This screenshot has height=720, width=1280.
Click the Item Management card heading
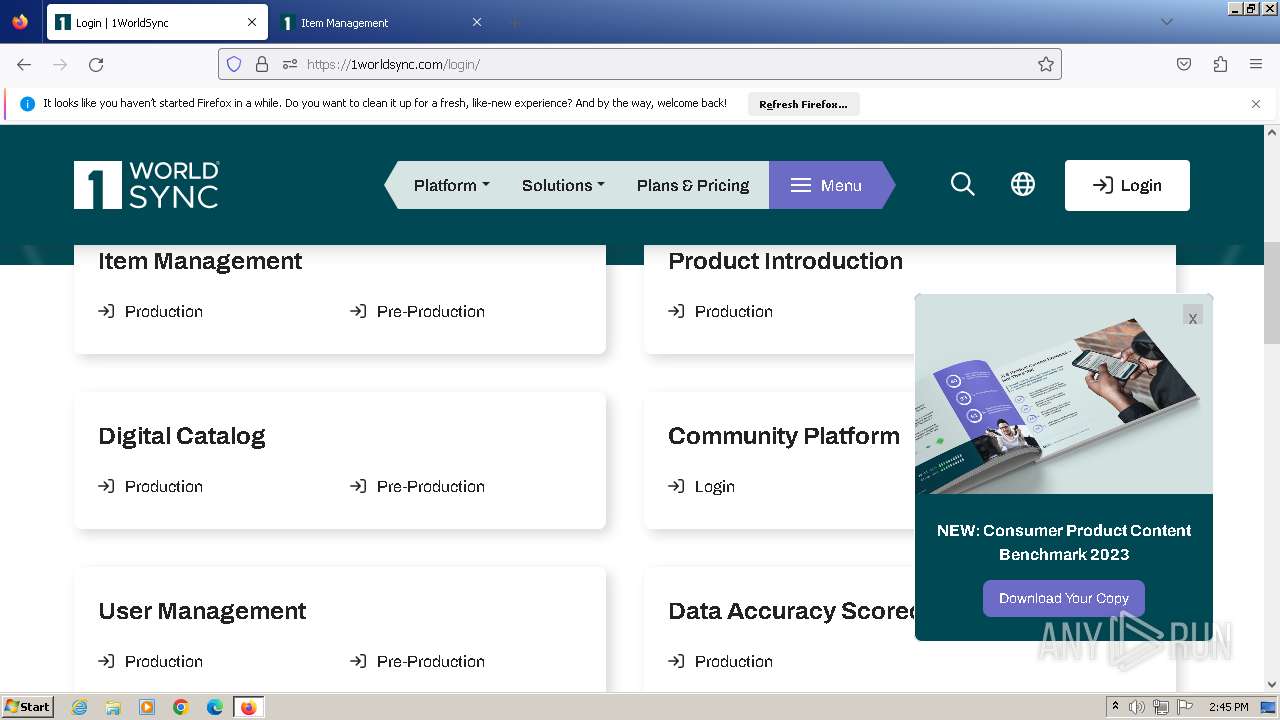point(200,261)
